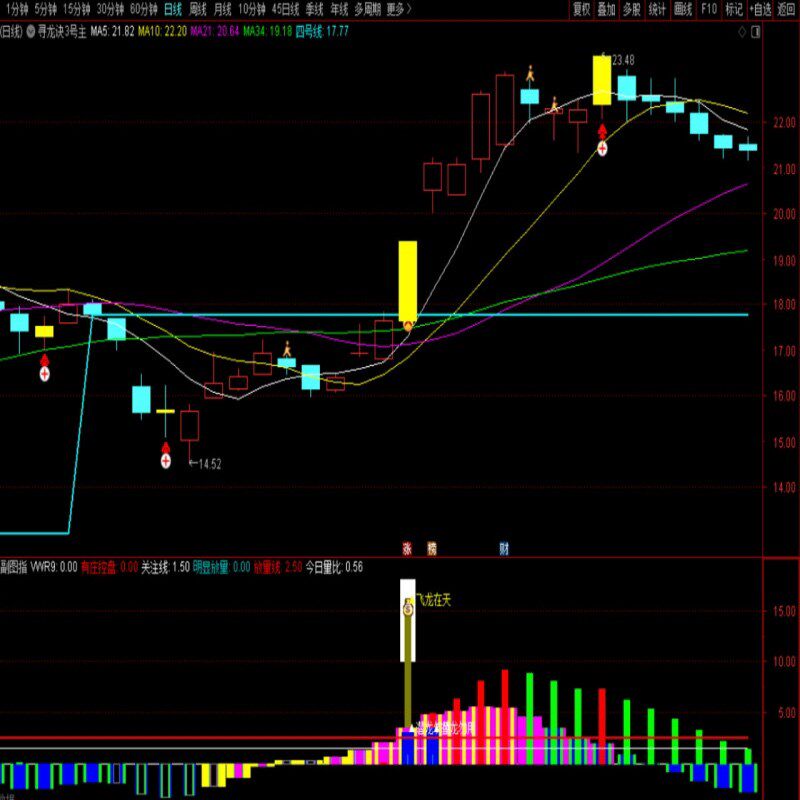The image size is (800, 800).
Task: Click the walking-figure marker above the top cyan candle
Action: pos(530,74)
